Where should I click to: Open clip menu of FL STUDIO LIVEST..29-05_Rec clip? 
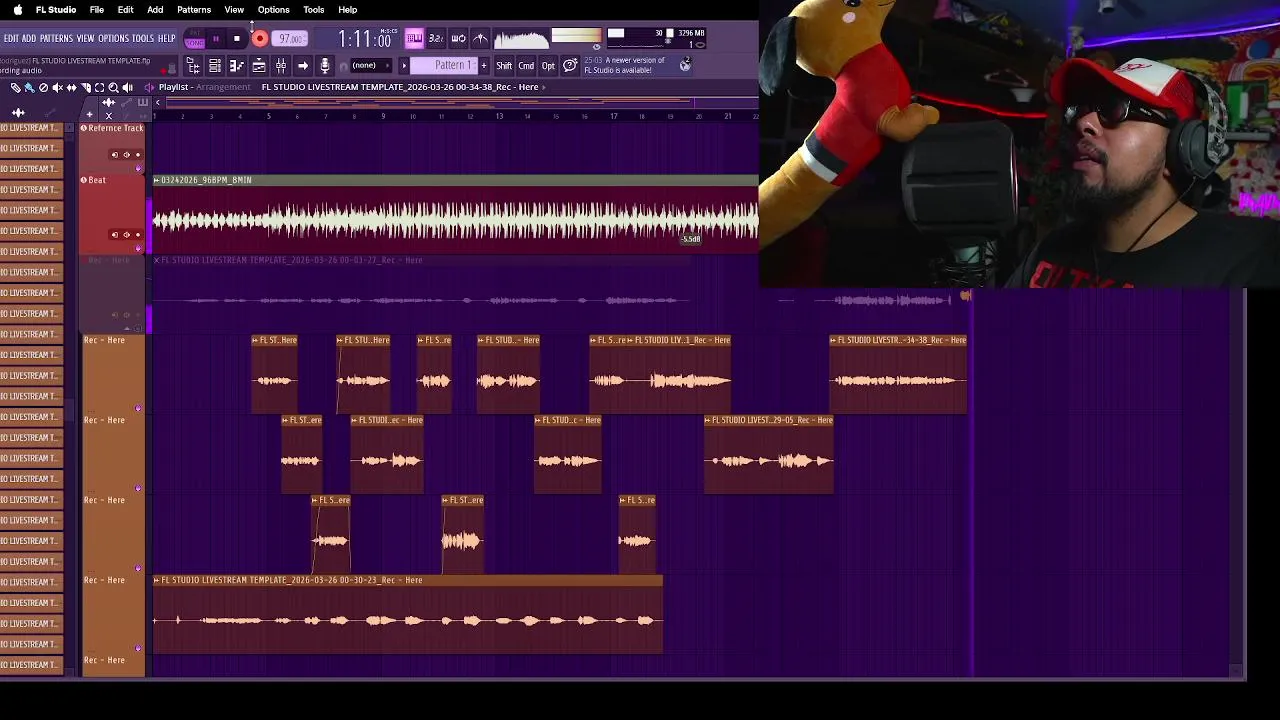click(708, 420)
